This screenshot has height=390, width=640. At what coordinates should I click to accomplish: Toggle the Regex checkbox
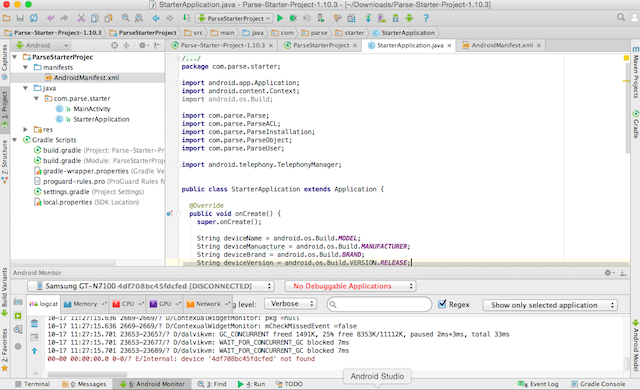(x=442, y=304)
